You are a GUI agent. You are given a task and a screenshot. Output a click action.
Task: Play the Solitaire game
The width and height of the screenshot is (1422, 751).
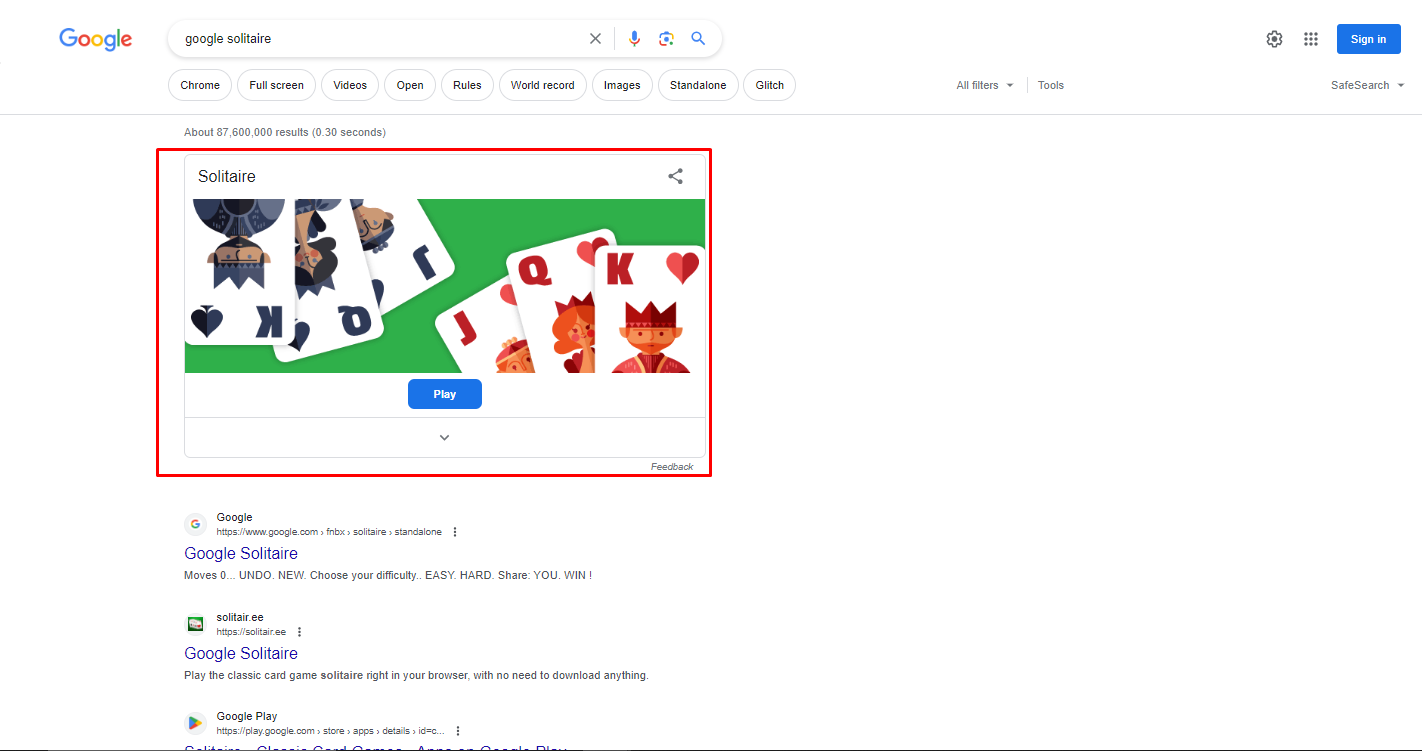coord(445,394)
